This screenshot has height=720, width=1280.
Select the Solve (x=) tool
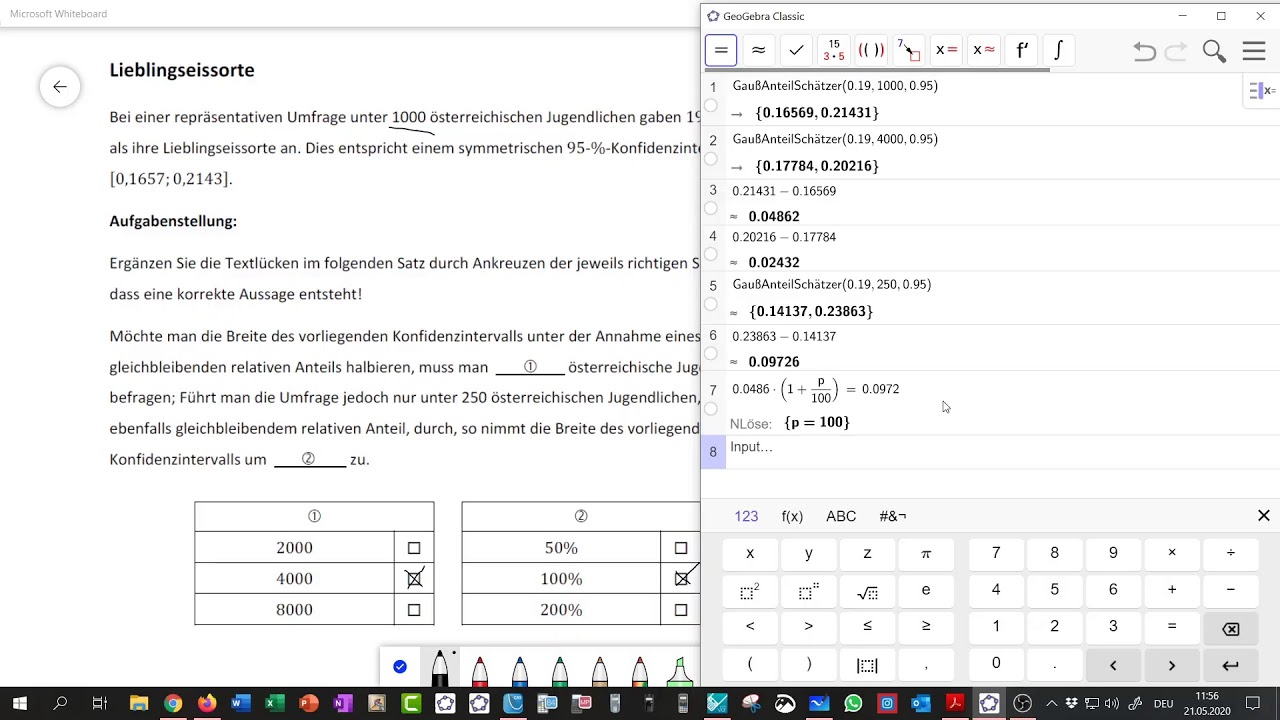coord(946,50)
